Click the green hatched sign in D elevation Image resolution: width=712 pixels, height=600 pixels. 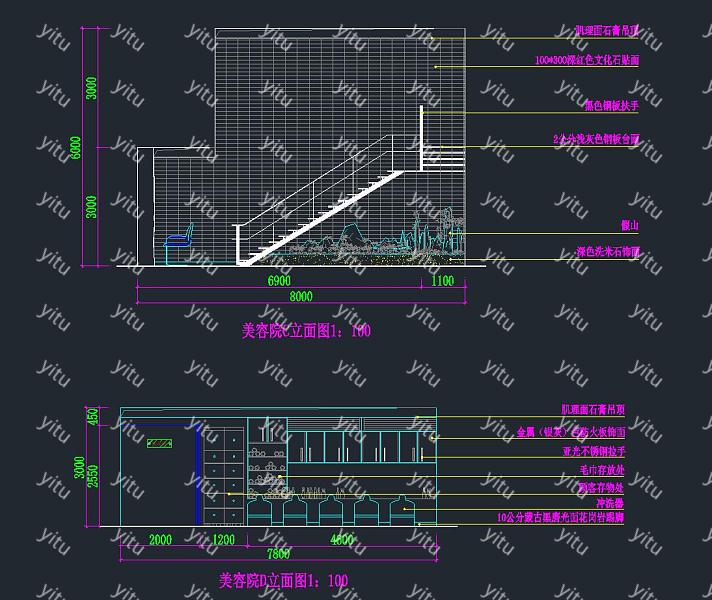pos(159,443)
